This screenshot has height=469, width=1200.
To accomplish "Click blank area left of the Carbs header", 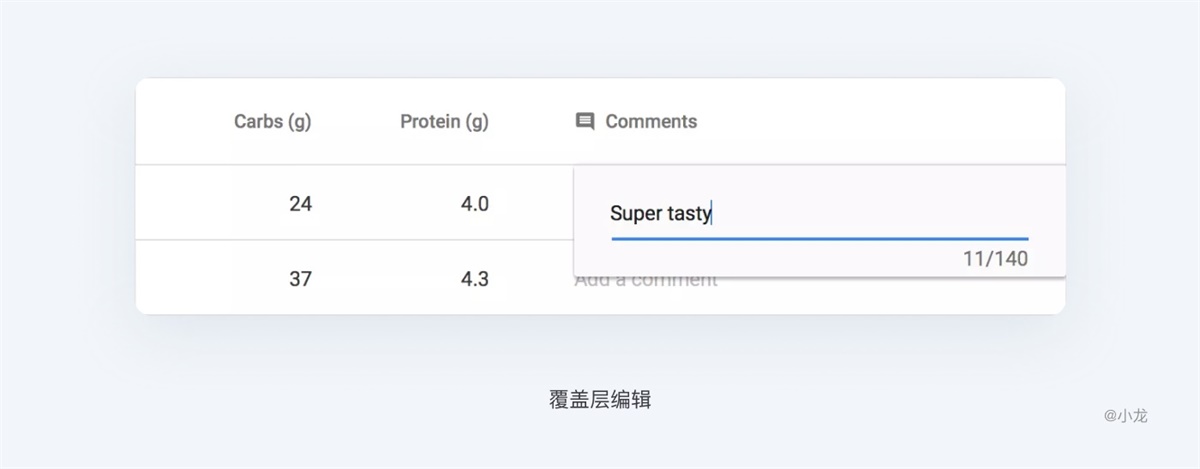I will [x=180, y=122].
